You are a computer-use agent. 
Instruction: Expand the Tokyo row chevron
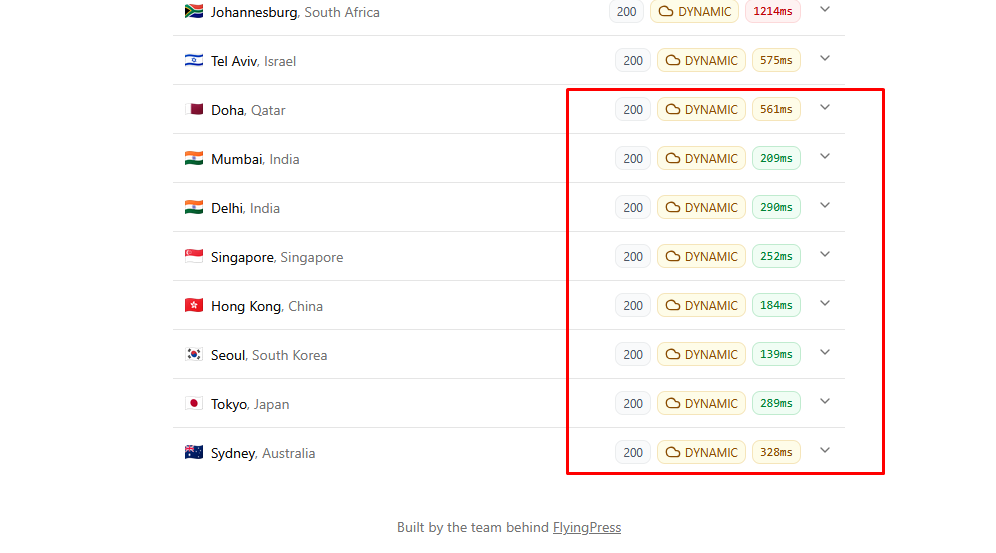click(824, 401)
